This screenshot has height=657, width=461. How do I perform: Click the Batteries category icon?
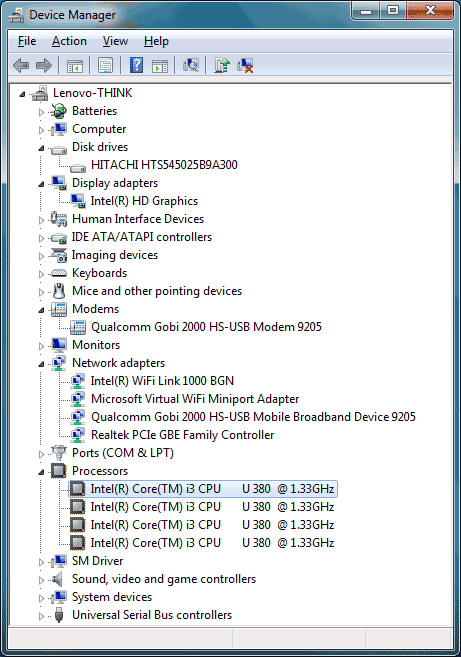point(59,111)
